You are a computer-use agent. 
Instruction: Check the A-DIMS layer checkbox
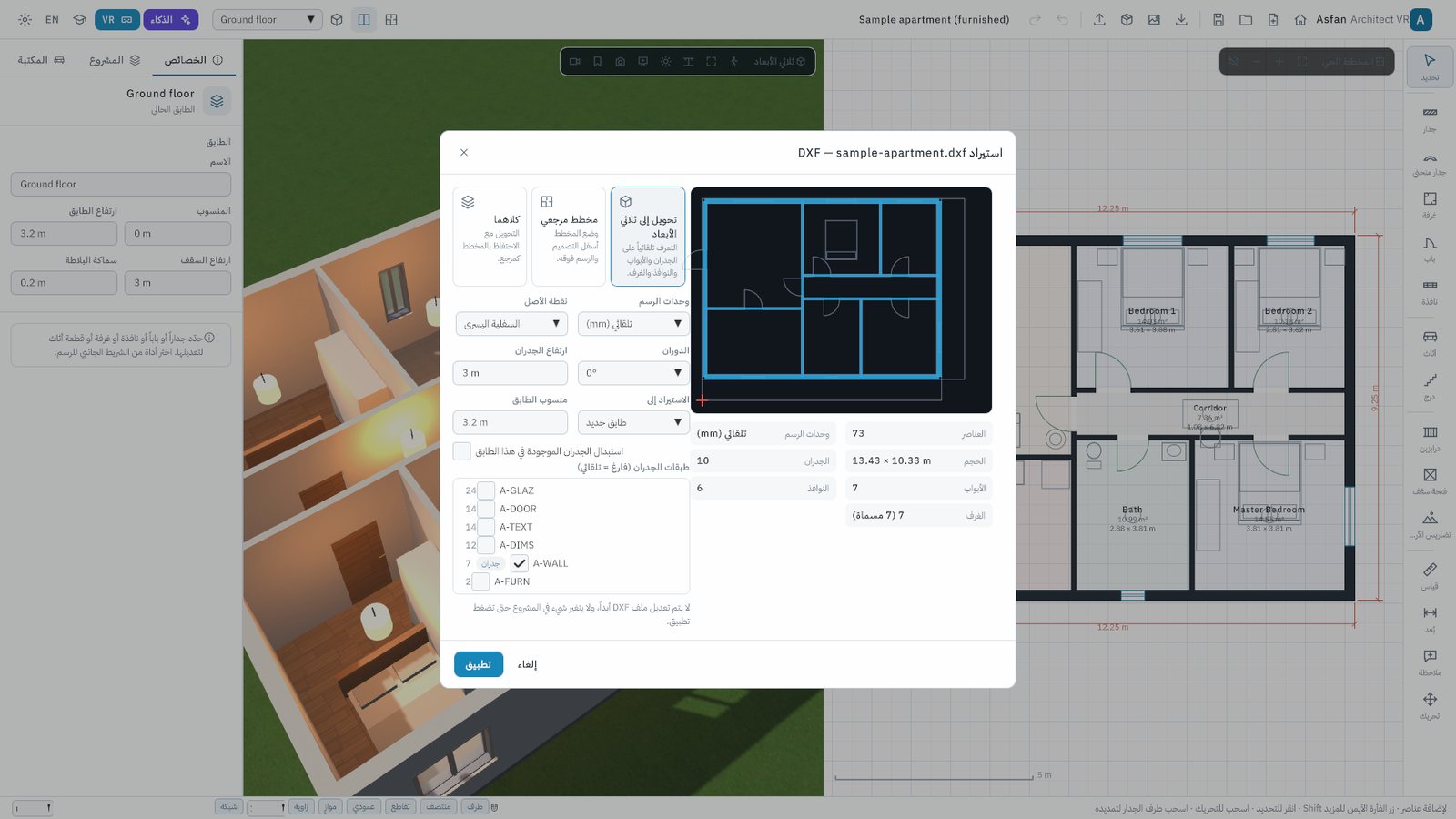pos(487,545)
